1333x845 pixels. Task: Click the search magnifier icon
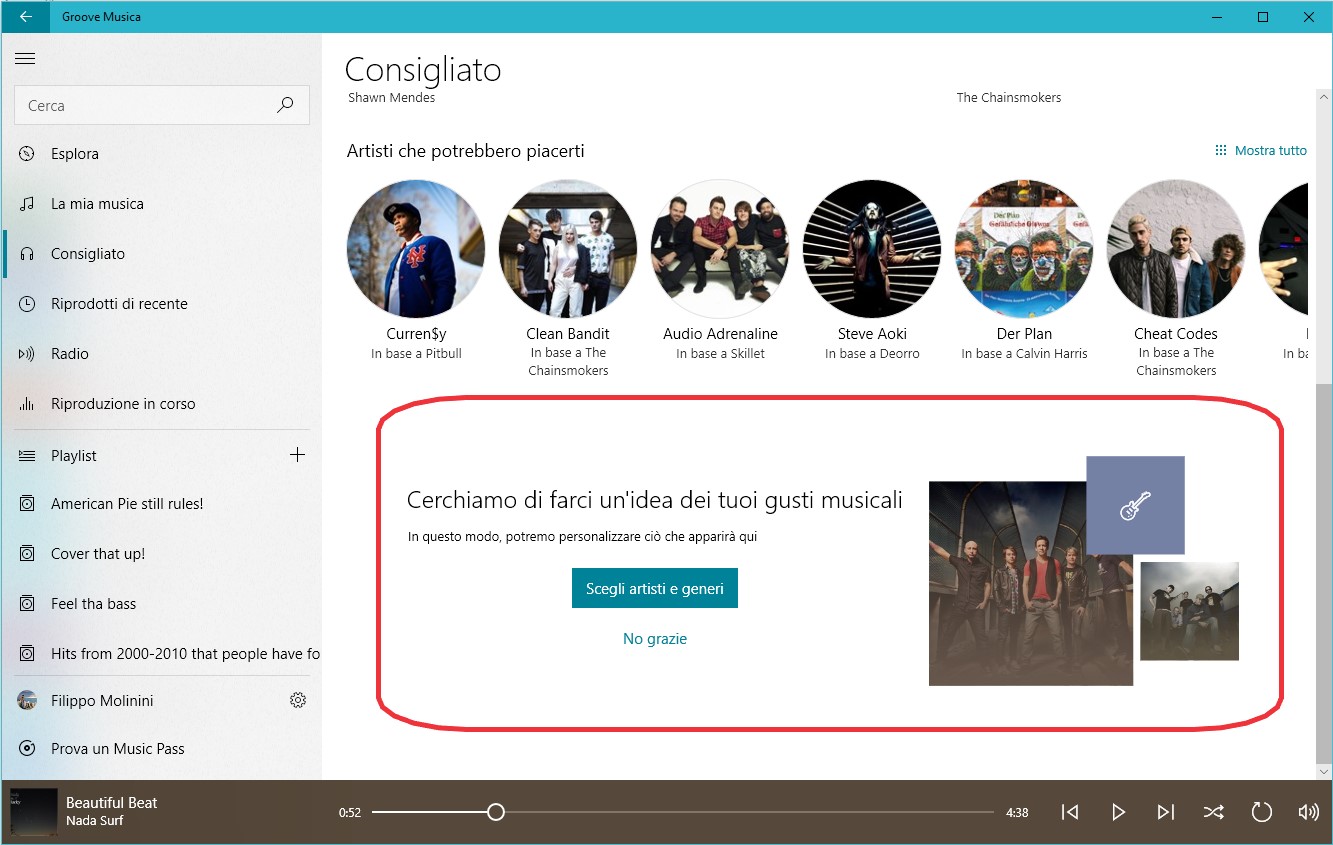286,105
